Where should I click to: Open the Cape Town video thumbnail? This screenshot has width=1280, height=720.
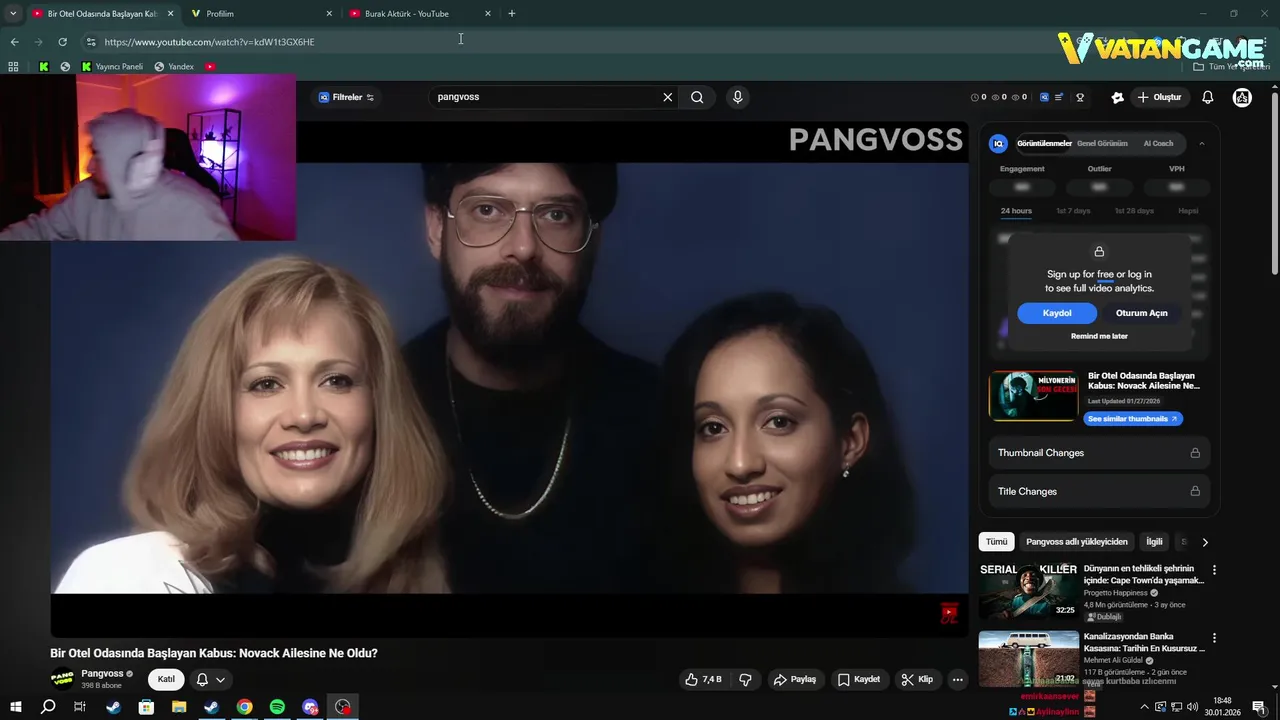(1029, 590)
